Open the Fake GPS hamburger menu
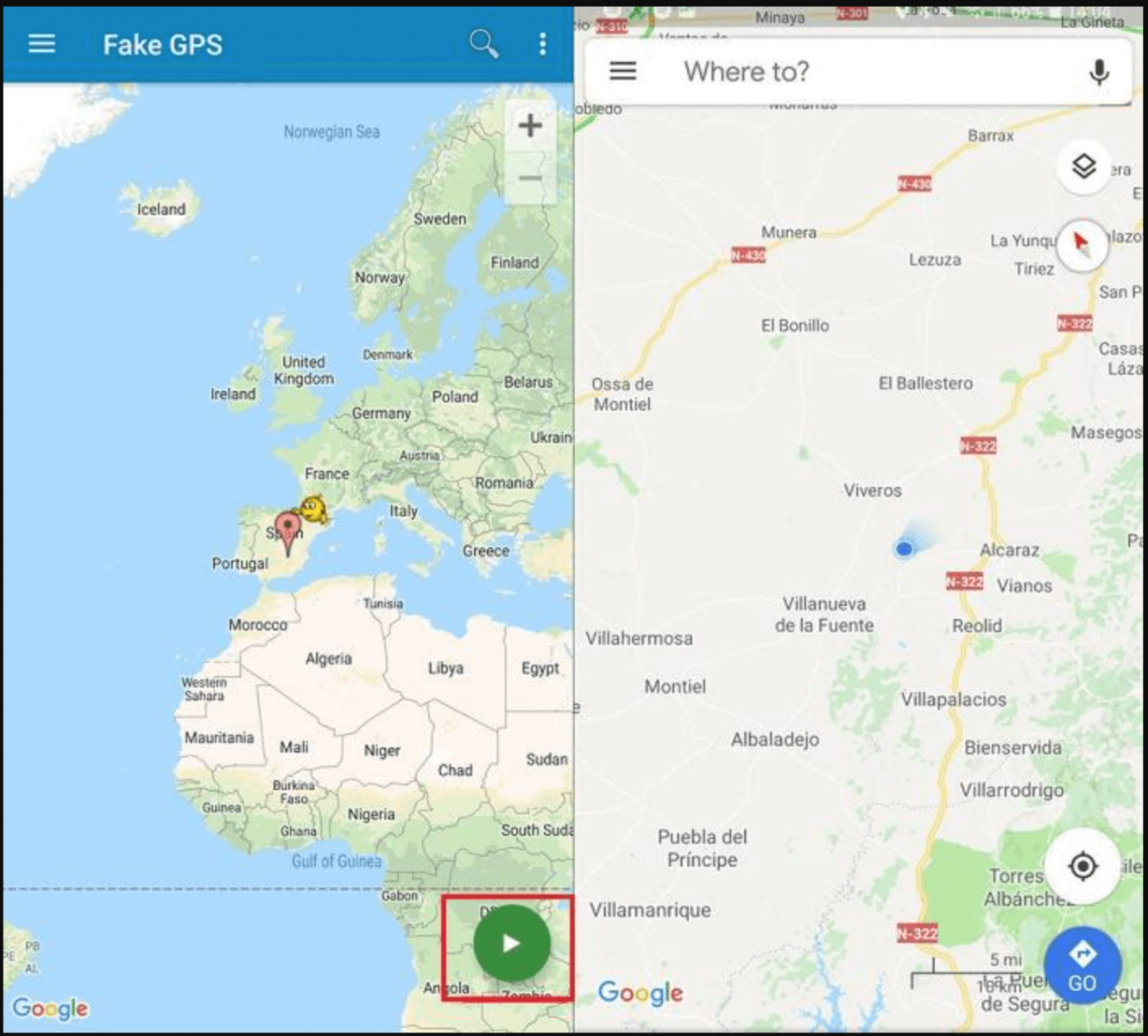The width and height of the screenshot is (1148, 1036). point(41,44)
